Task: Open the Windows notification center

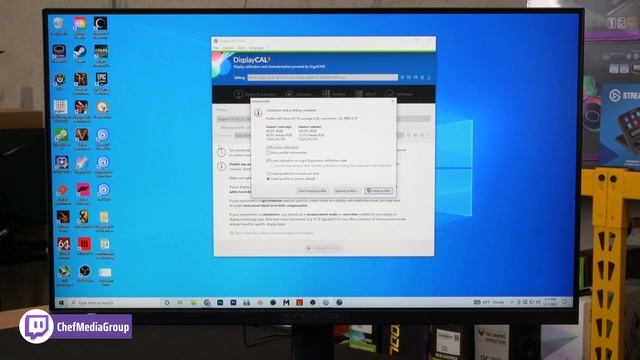Action: coord(564,302)
